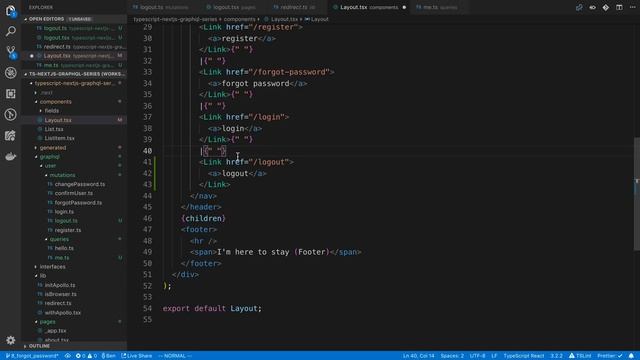Image resolution: width=640 pixels, height=360 pixels.
Task: Click the errors count in status bar
Action: [x=81, y=356]
